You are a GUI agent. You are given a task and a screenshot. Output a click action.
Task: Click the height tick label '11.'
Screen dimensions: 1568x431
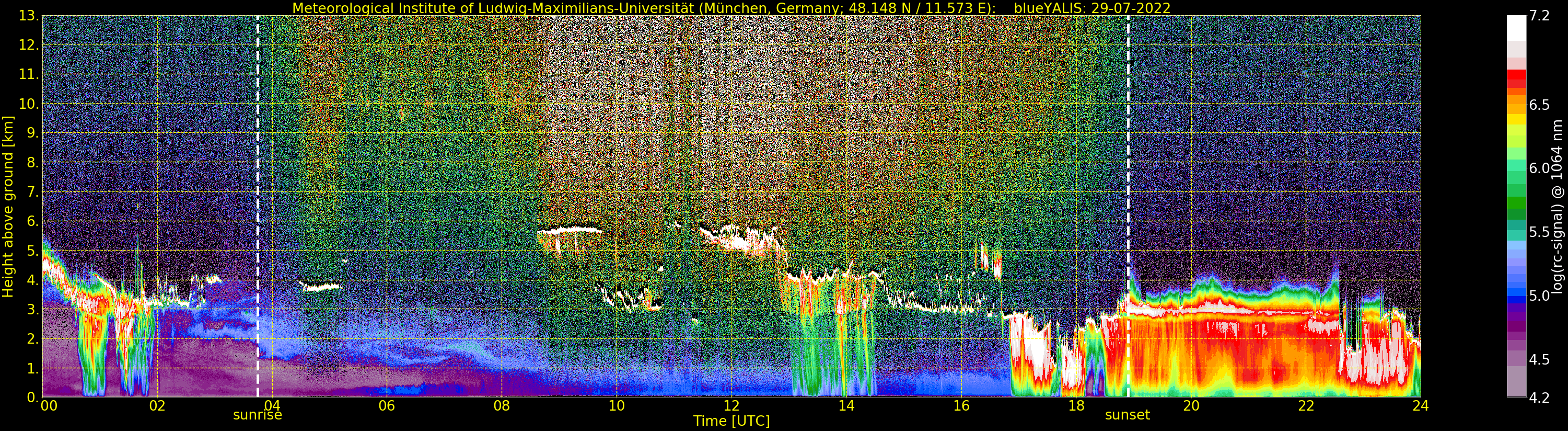29,74
